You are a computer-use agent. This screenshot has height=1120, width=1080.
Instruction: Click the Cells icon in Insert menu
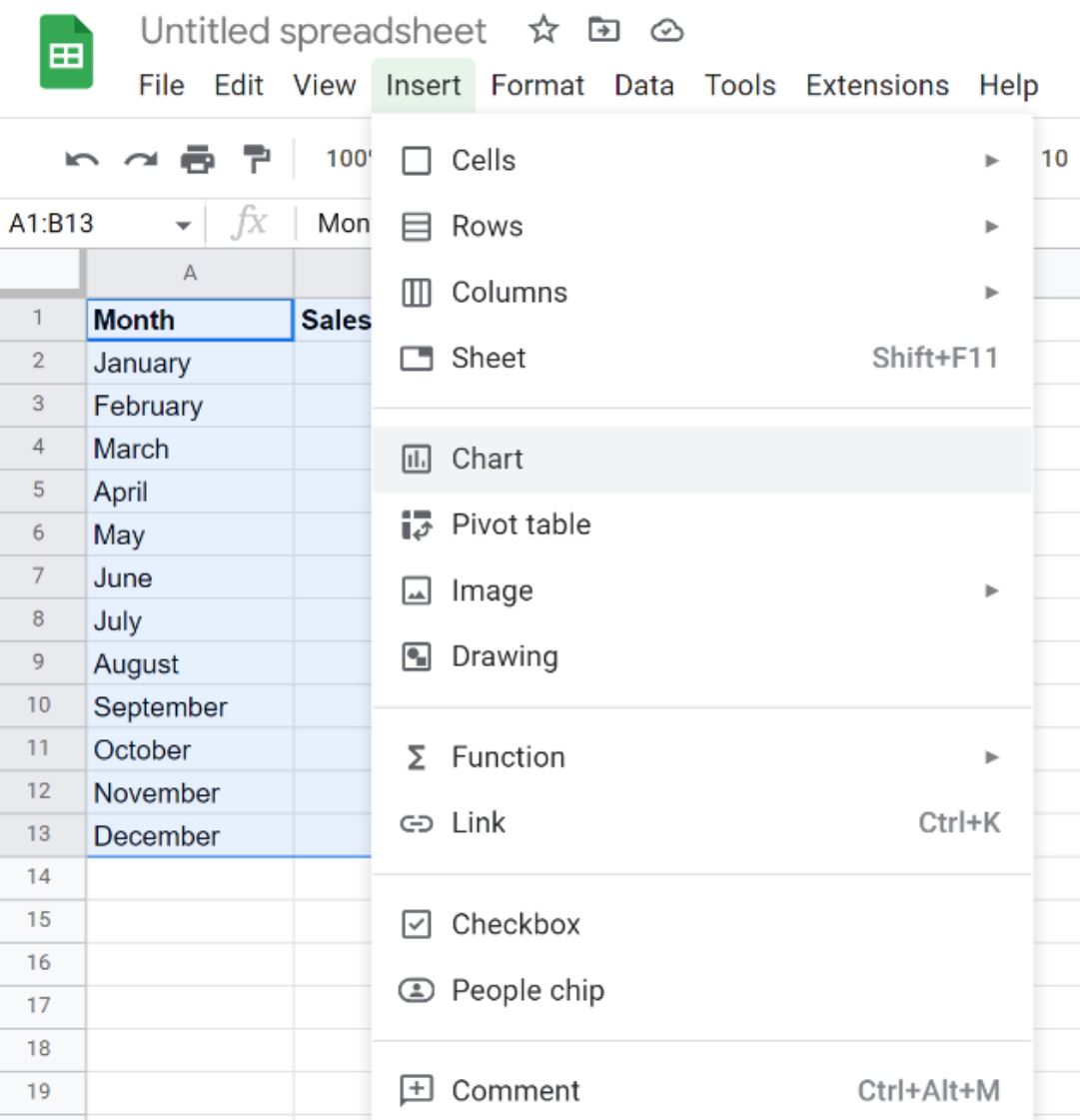tap(417, 161)
